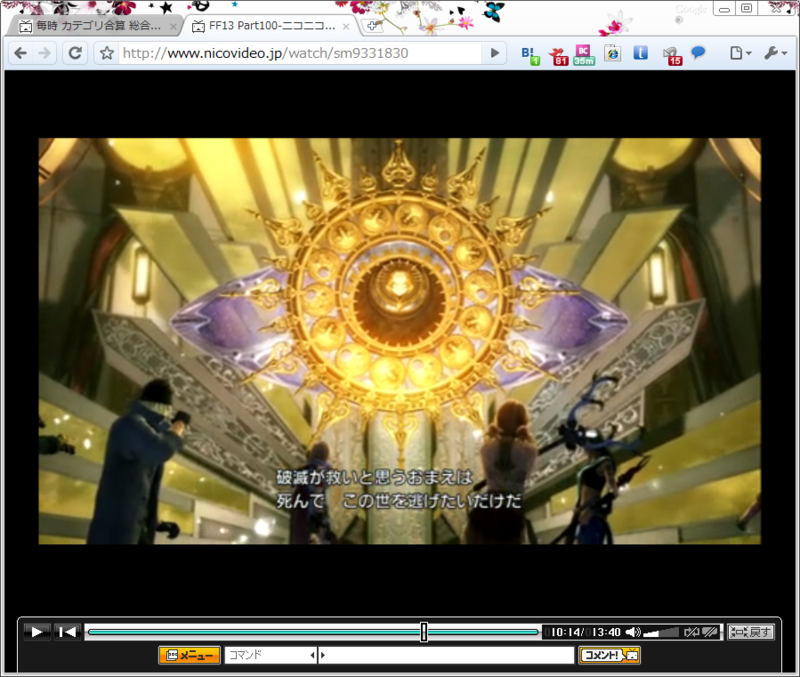Click the Go arrow beside the URL
Screen dimensions: 800x677
coord(494,53)
